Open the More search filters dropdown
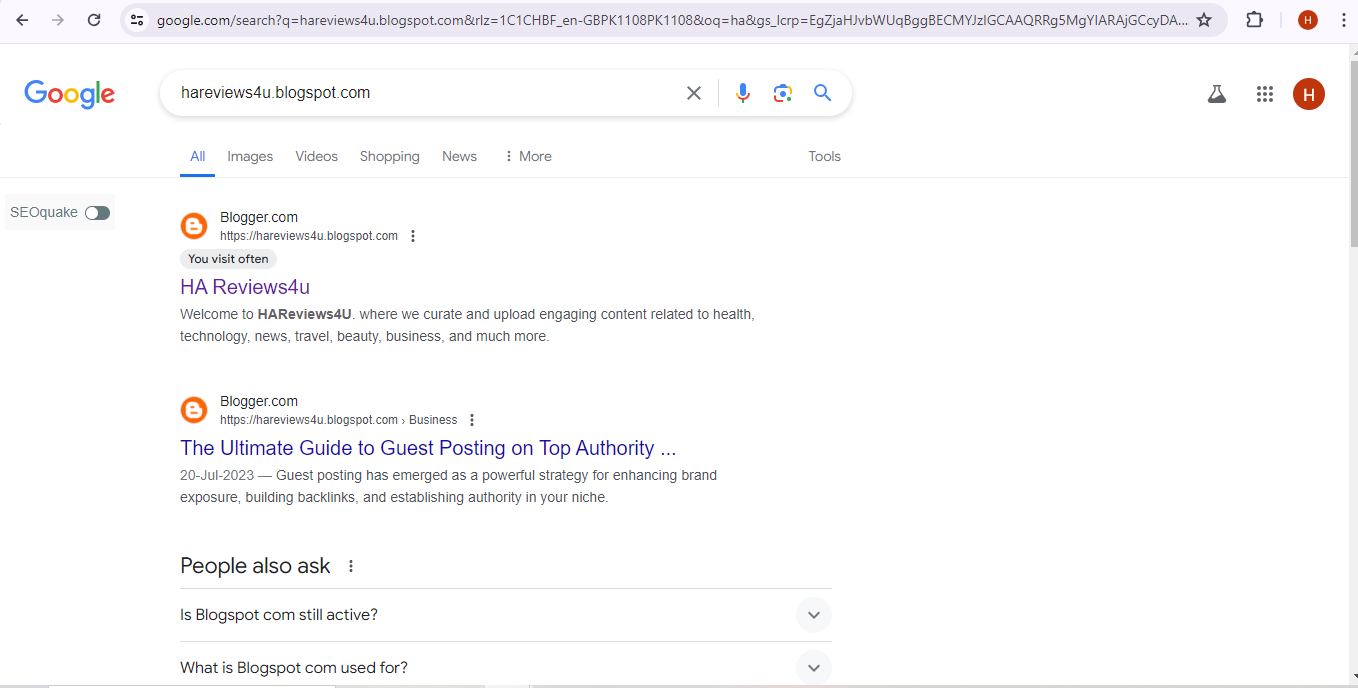The image size is (1358, 688). tap(527, 156)
